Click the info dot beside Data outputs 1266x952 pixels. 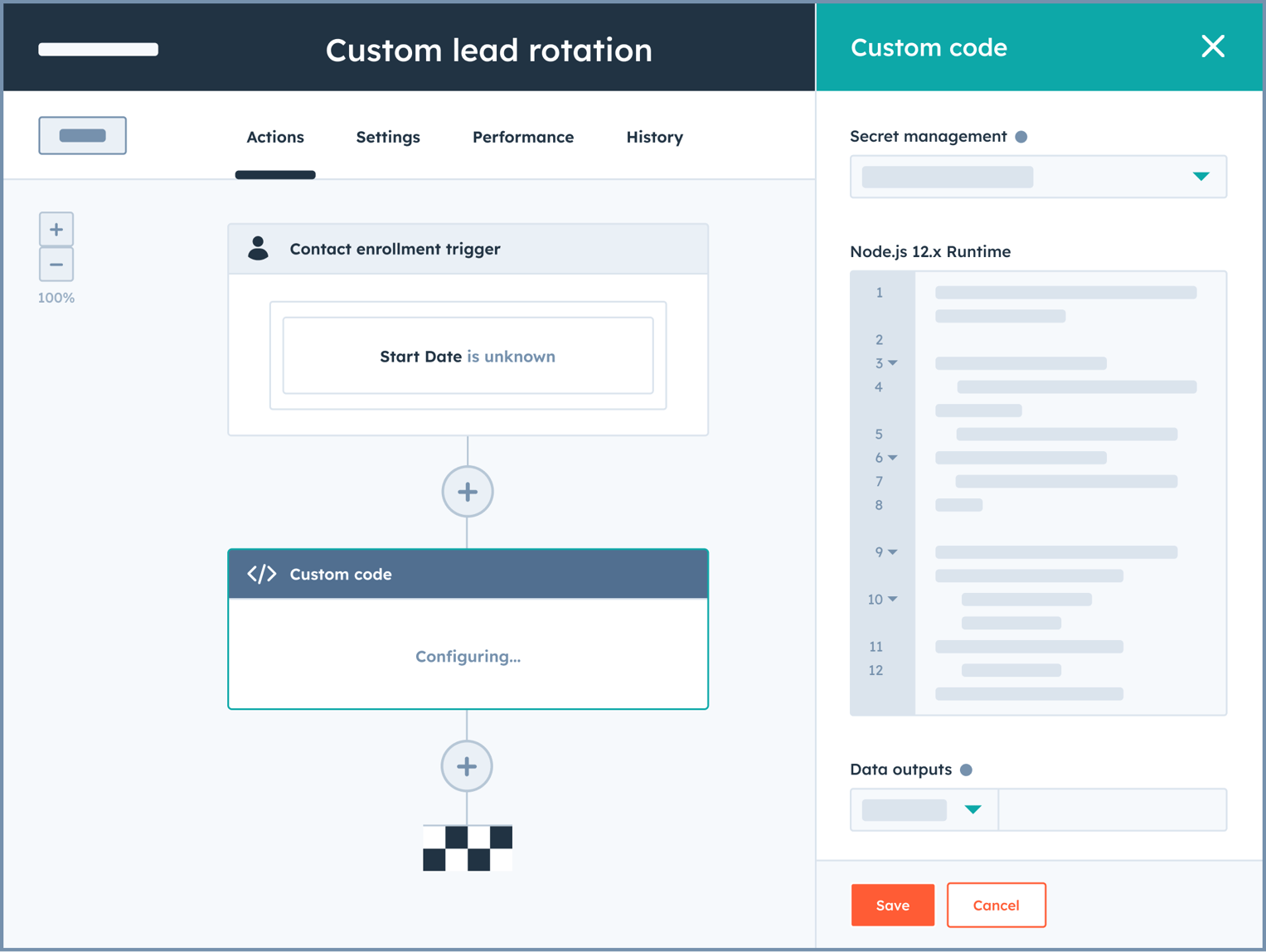click(966, 770)
